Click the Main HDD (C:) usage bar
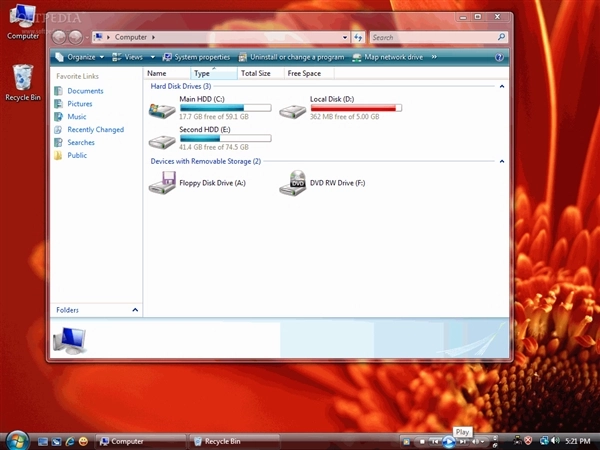The image size is (600, 450). pyautogui.click(x=225, y=108)
